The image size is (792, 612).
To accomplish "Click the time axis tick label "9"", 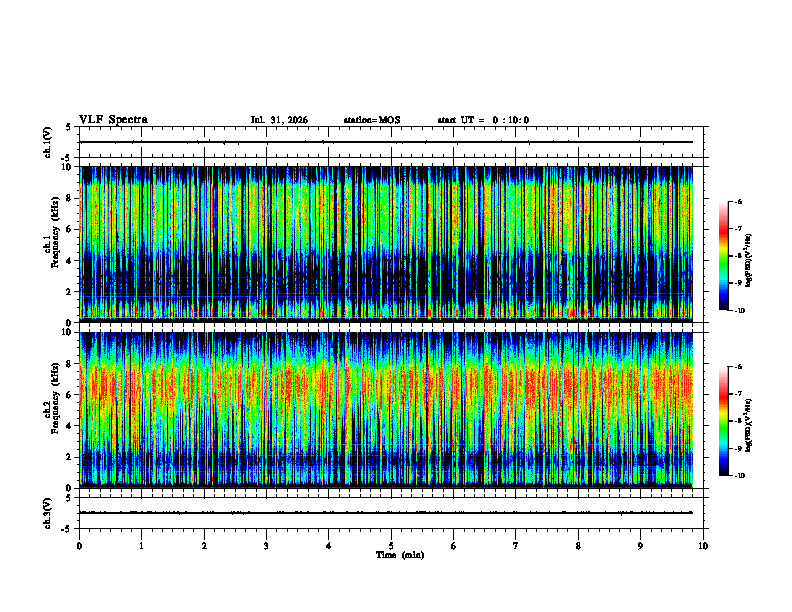I will tap(640, 546).
